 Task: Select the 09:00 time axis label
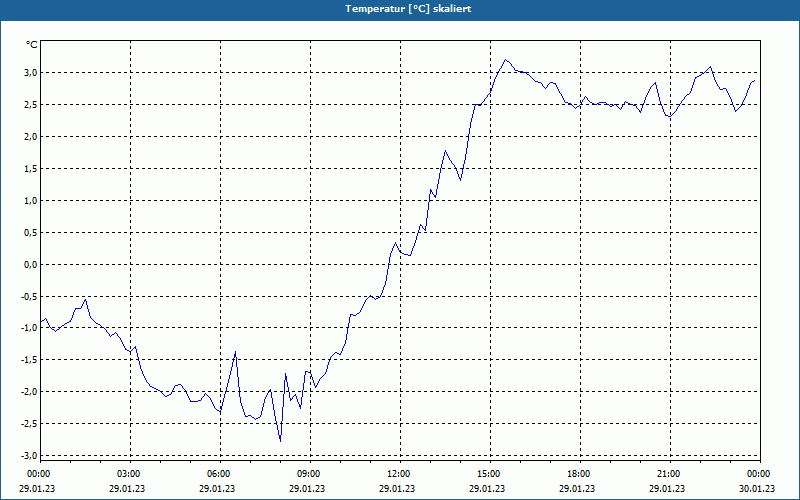click(x=310, y=474)
